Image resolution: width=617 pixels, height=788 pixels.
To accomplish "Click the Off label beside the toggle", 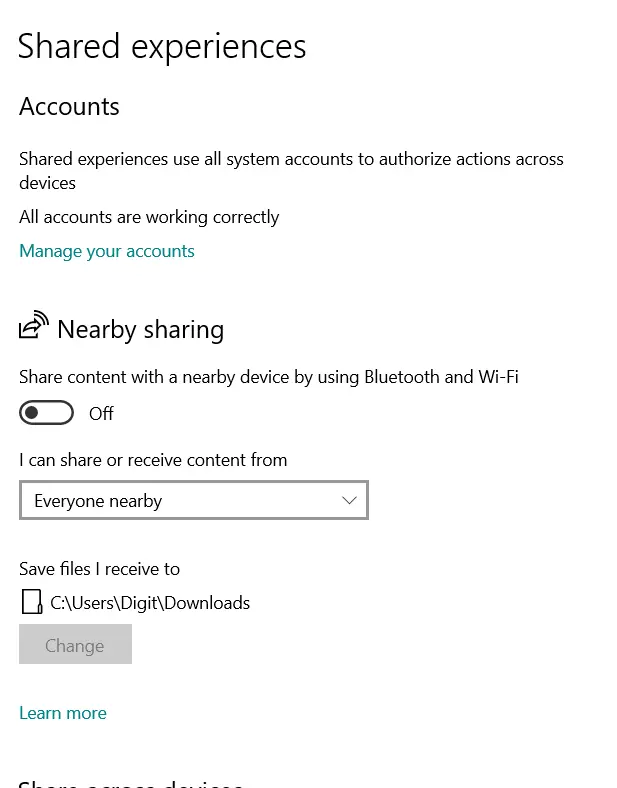I will [101, 414].
